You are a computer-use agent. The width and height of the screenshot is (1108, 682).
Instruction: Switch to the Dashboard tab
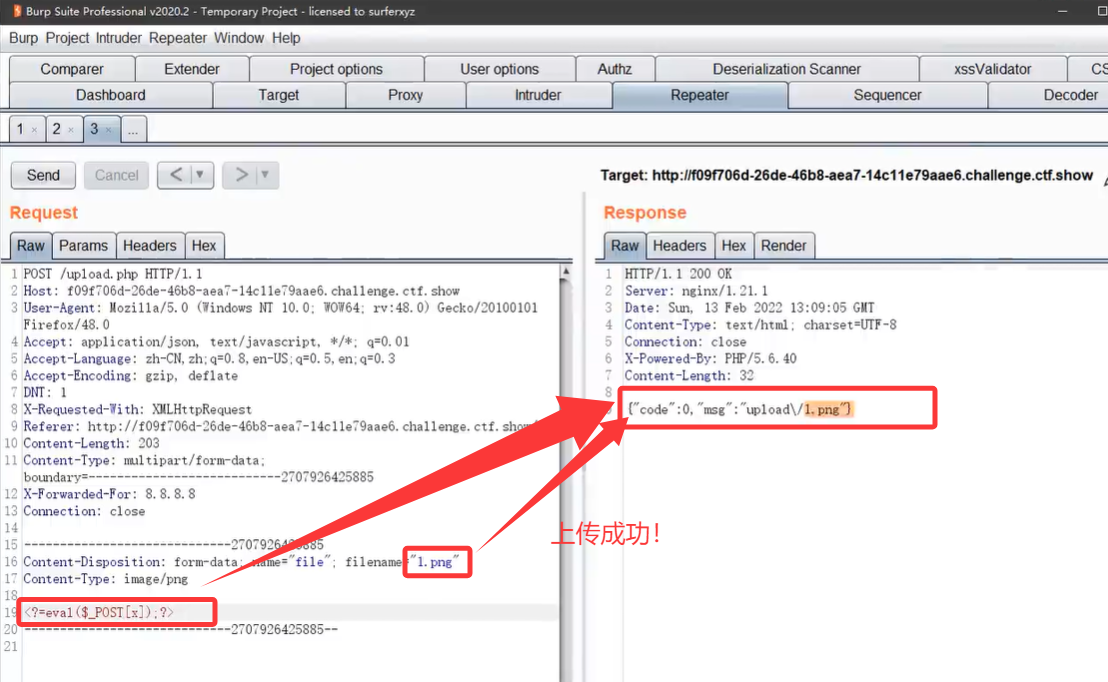(x=111, y=95)
